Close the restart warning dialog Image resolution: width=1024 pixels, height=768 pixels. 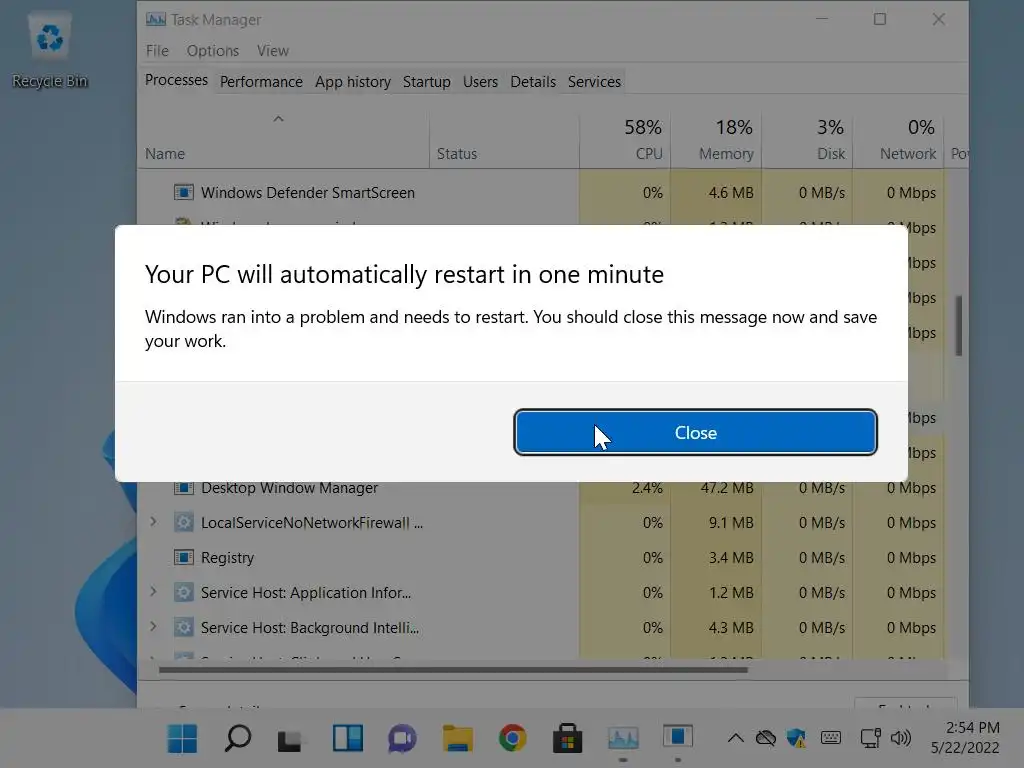(695, 432)
